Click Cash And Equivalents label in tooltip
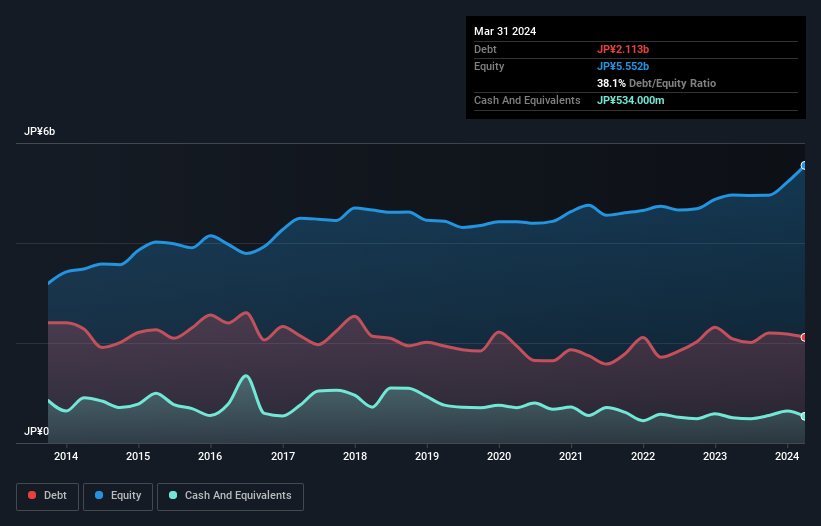 click(527, 100)
